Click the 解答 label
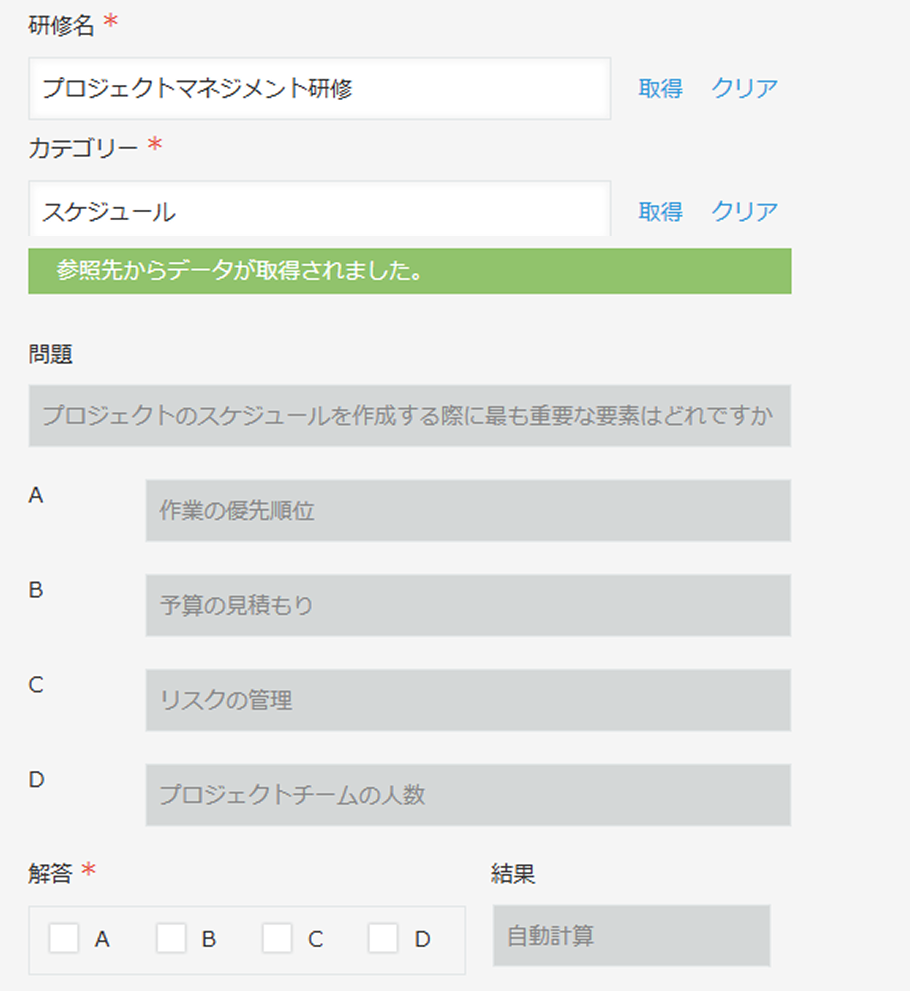Image resolution: width=910 pixels, height=991 pixels. tap(51, 873)
